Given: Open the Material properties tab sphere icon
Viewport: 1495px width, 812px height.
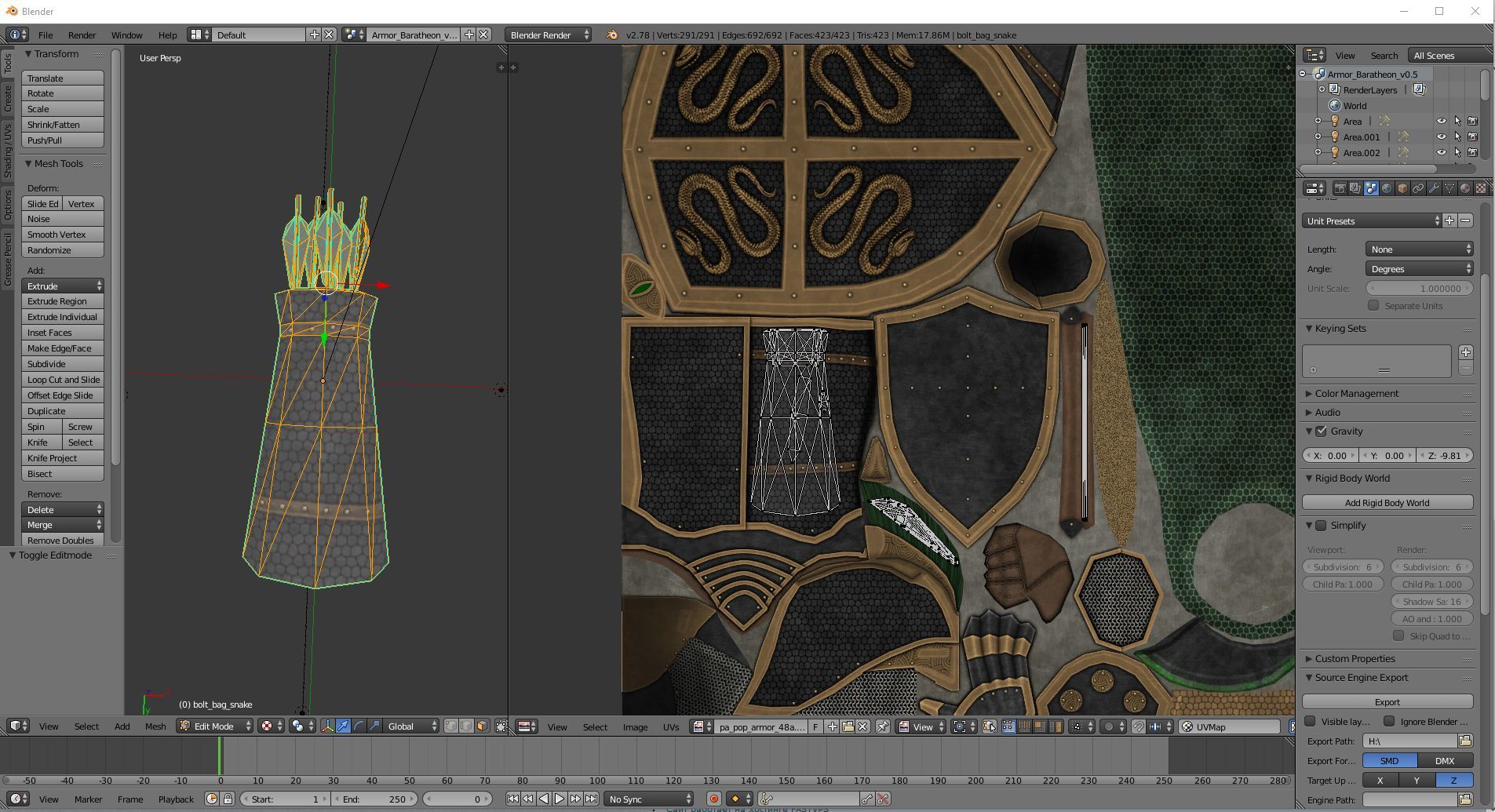Looking at the screenshot, I should click(x=1465, y=188).
